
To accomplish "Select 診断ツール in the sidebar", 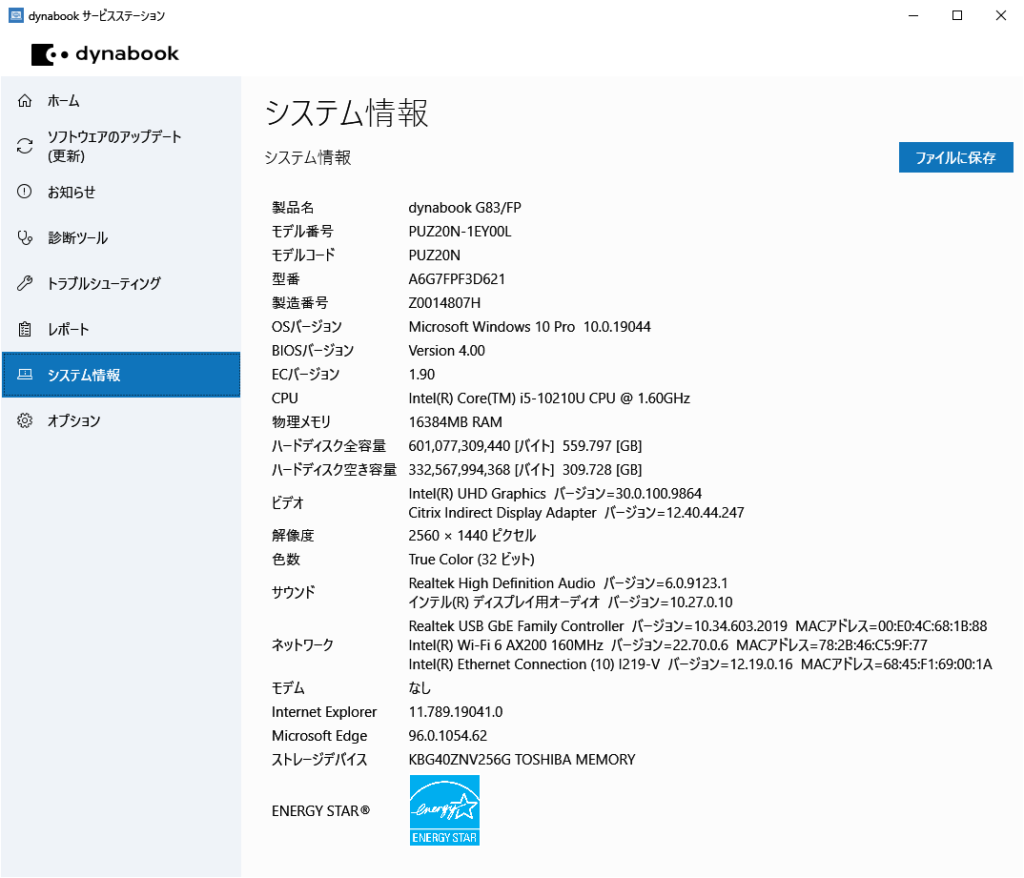I will click(121, 238).
